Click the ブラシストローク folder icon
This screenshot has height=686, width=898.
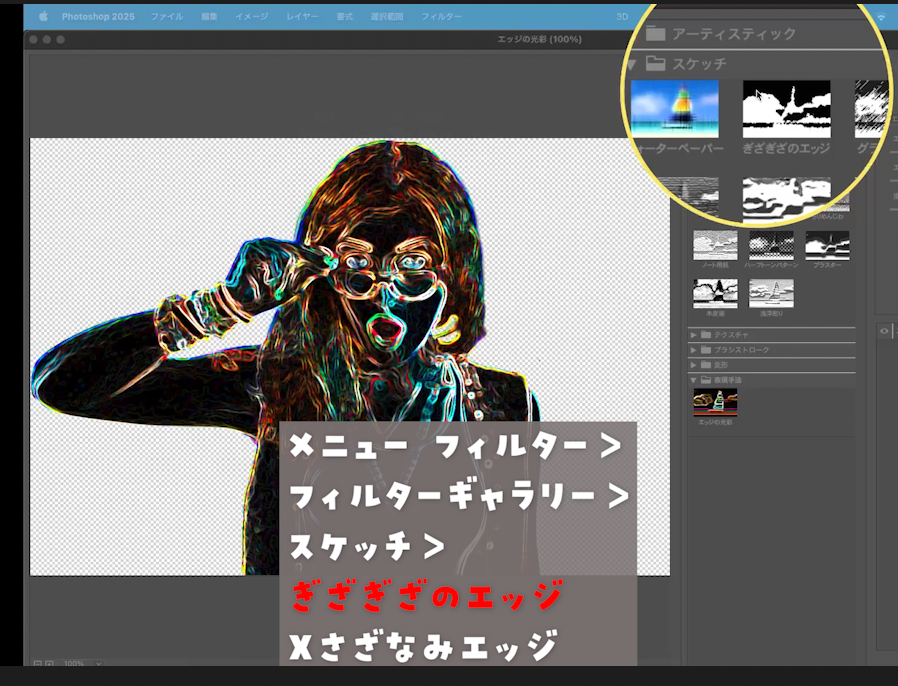point(706,349)
